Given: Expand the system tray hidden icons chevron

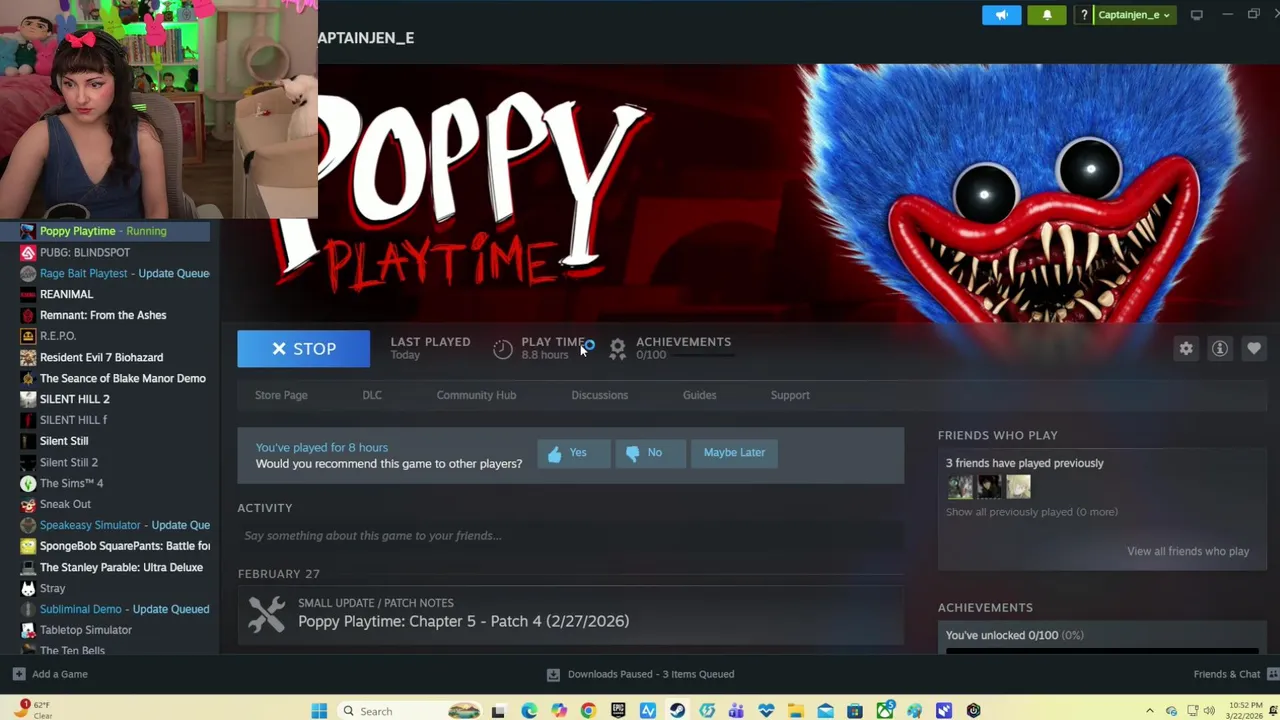Looking at the screenshot, I should pos(1149,711).
